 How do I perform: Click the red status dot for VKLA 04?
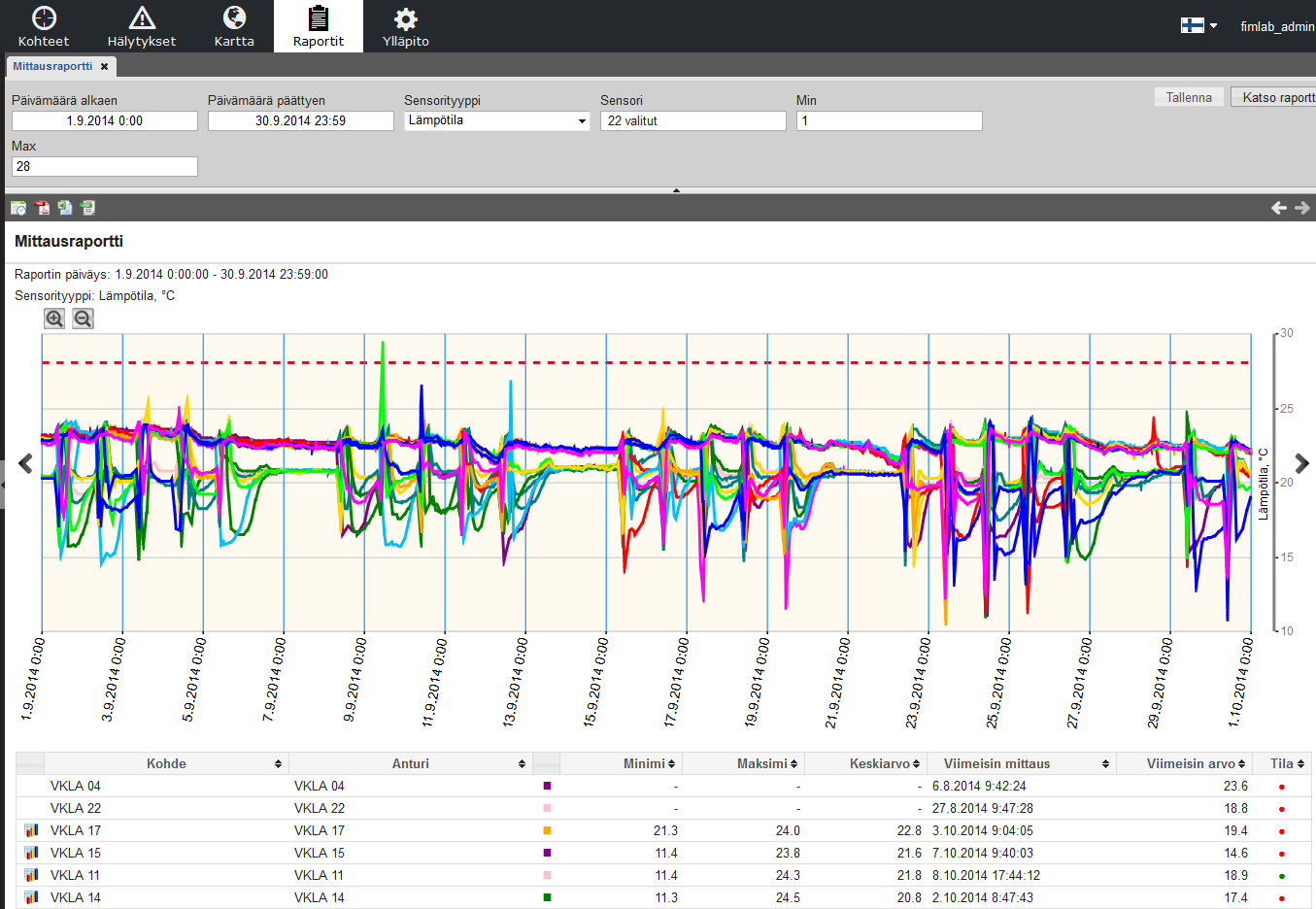[1282, 787]
